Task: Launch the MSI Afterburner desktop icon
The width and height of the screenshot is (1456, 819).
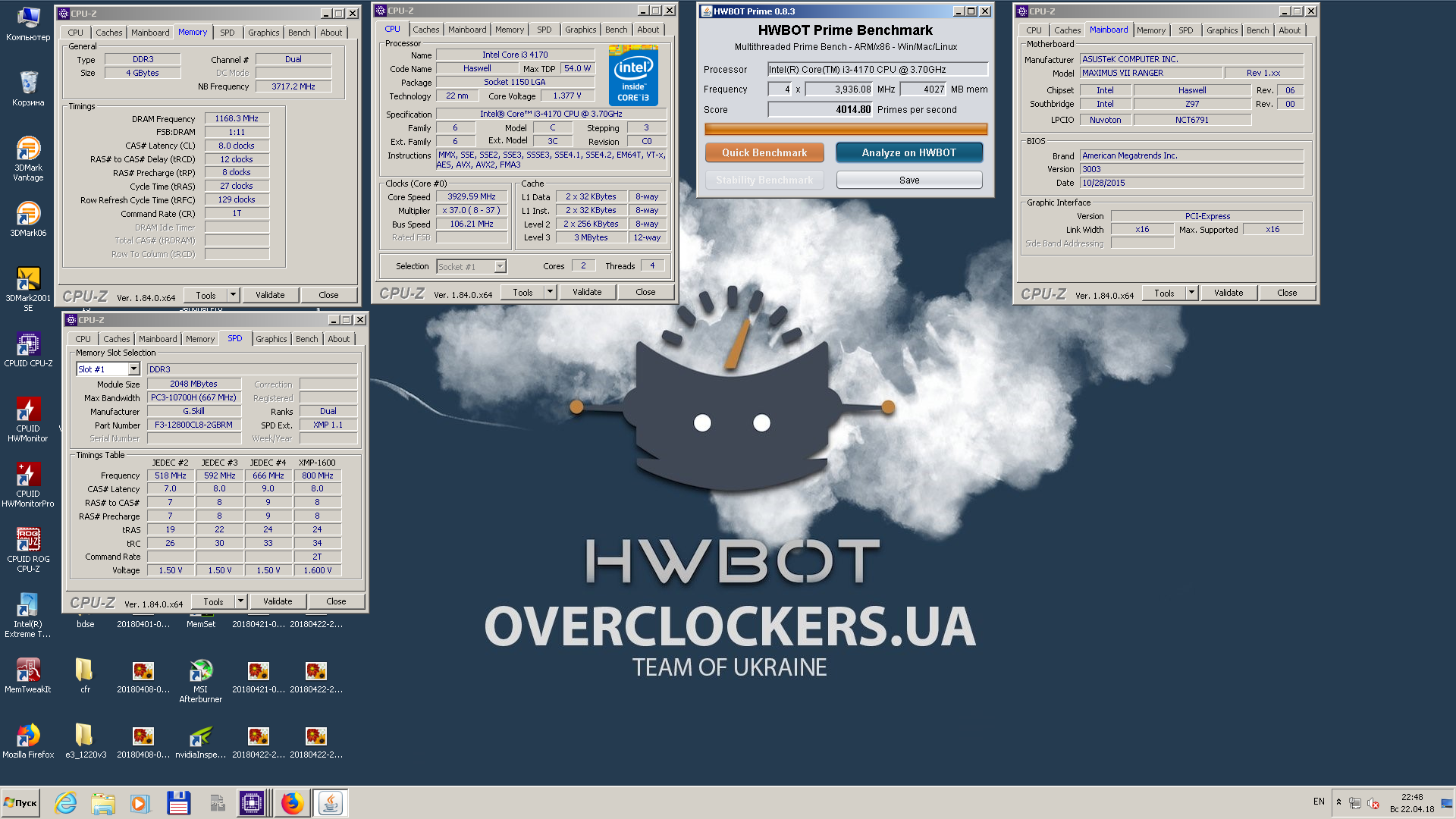Action: pyautogui.click(x=200, y=679)
